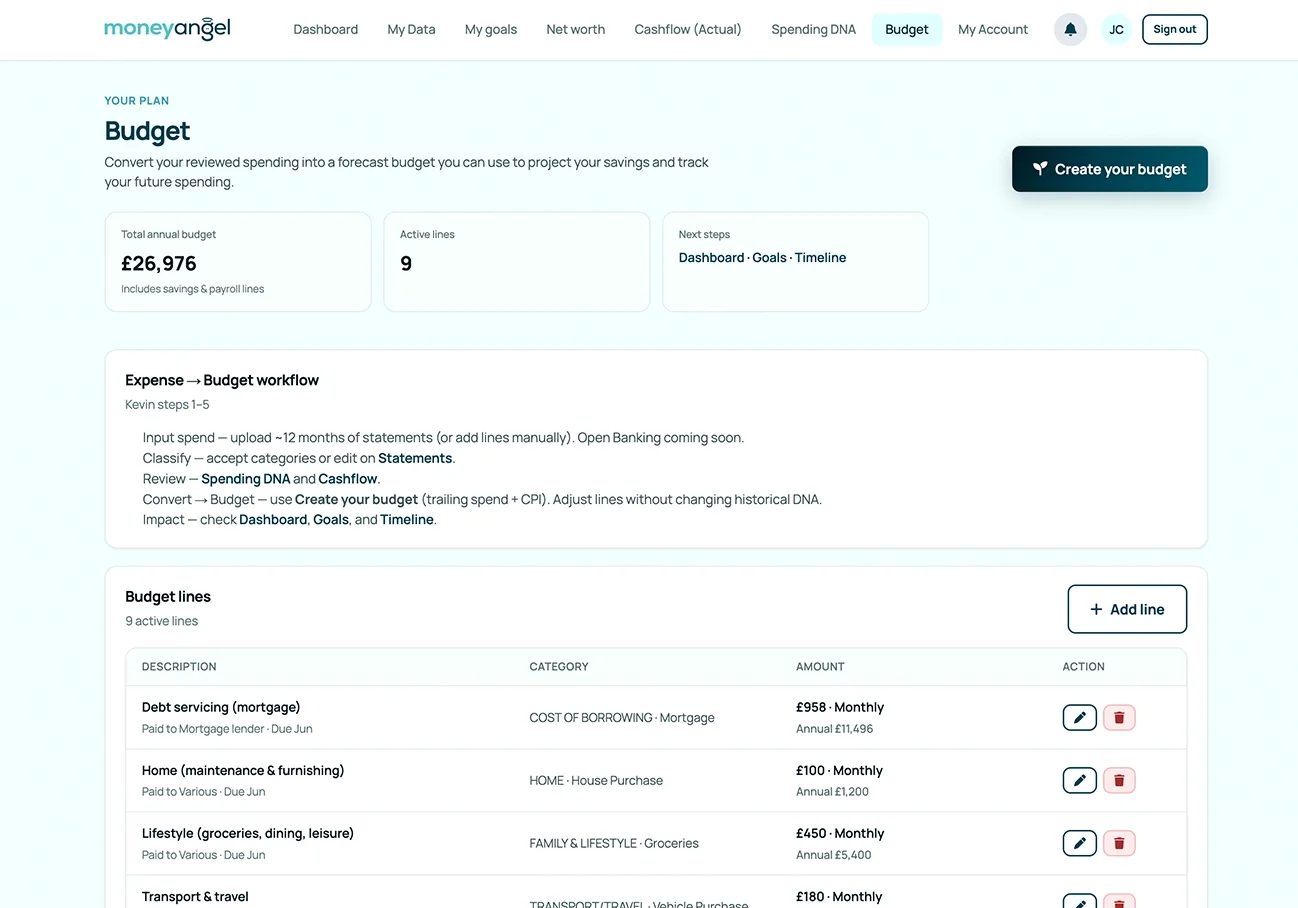Open Cashflow link in workflow Review step
The image size is (1298, 908).
pyautogui.click(x=348, y=479)
